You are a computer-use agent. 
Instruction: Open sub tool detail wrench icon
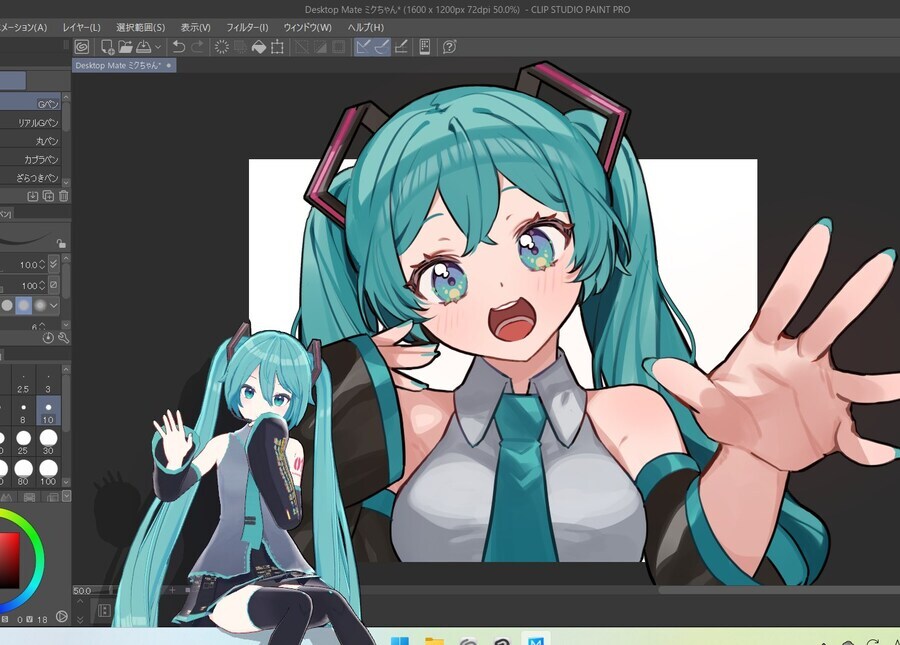tap(63, 338)
